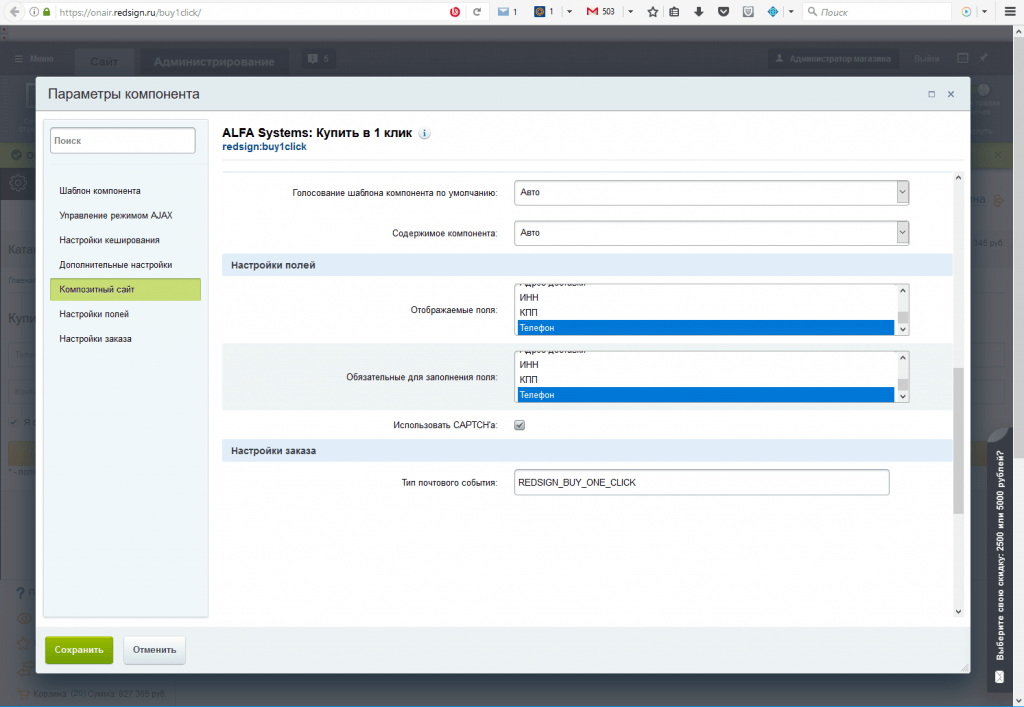
Task: Open the Firefox hamburger menu
Action: [1010, 12]
